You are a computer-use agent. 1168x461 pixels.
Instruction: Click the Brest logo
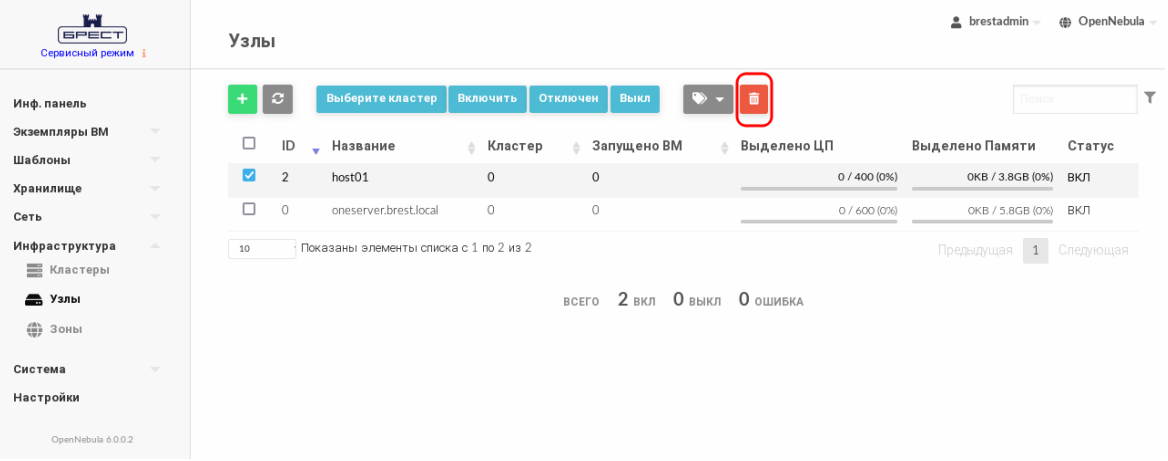pyautogui.click(x=92, y=30)
